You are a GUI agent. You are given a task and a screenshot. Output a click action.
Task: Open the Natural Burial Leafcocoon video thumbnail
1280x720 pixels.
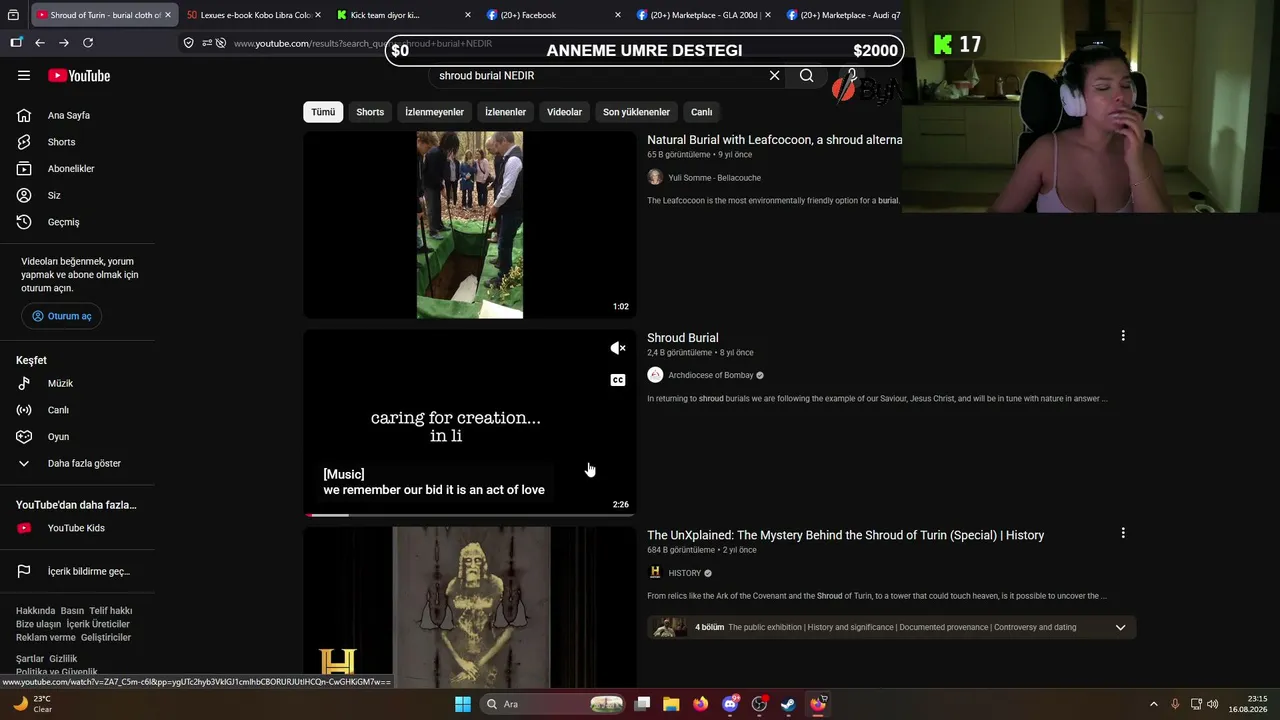tap(470, 225)
